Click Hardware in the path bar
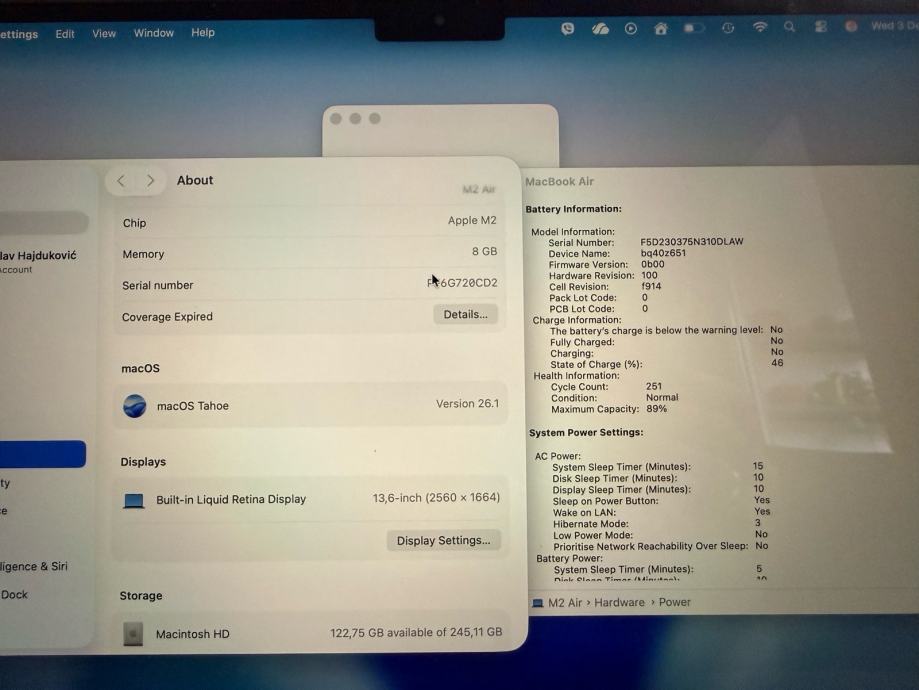Viewport: 919px width, 690px height. click(619, 603)
